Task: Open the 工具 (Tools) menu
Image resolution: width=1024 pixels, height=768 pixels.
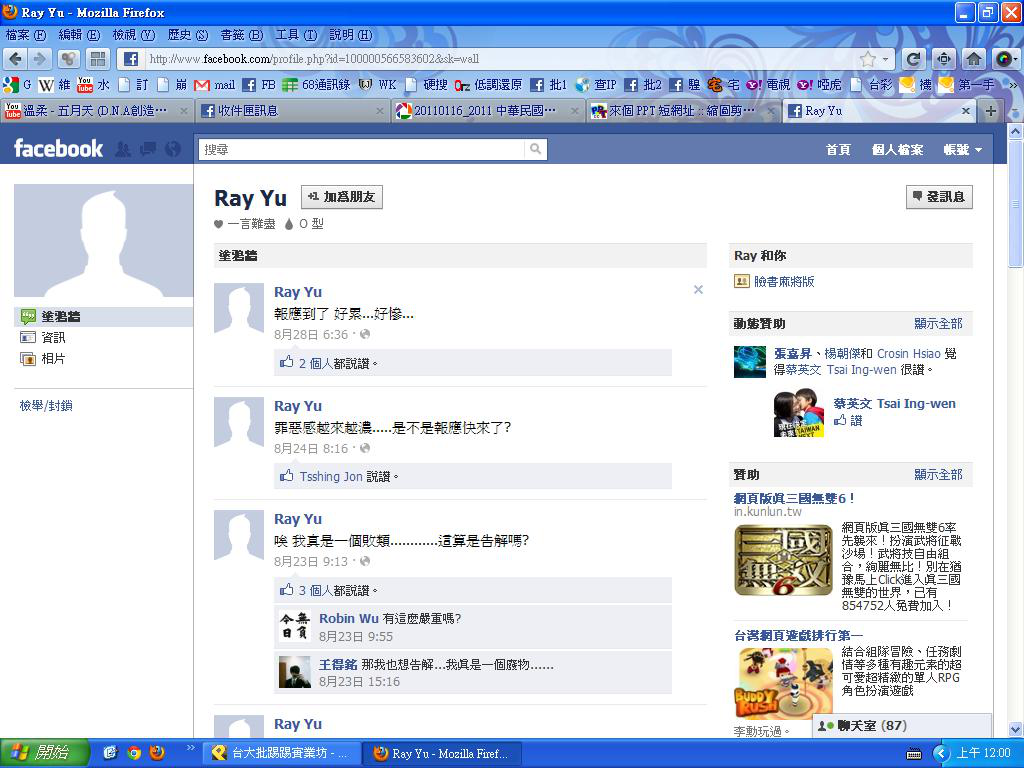Action: pos(296,35)
